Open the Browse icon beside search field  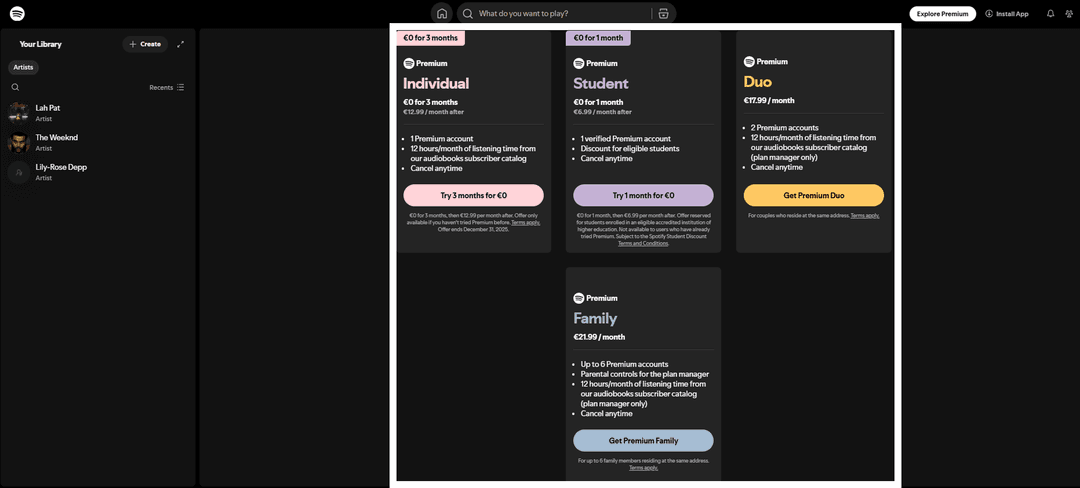663,13
